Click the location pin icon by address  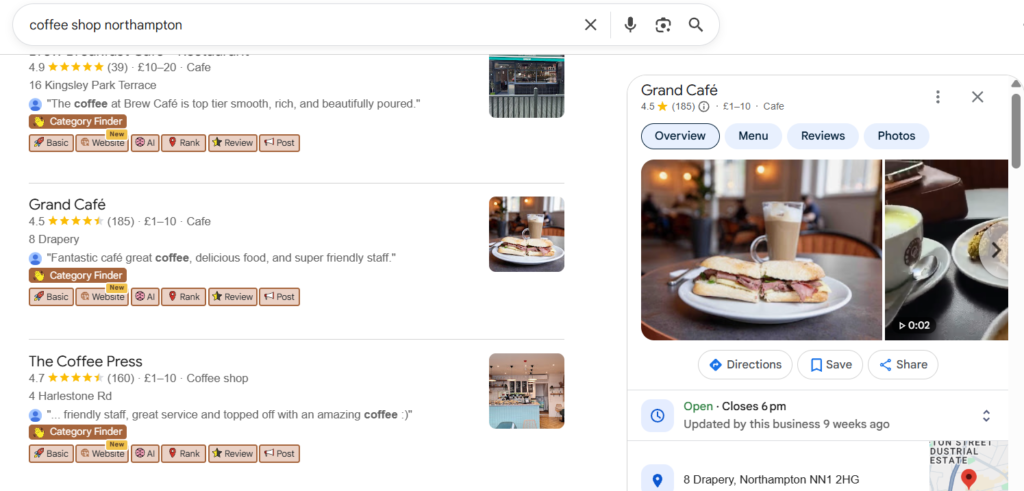[x=658, y=480]
